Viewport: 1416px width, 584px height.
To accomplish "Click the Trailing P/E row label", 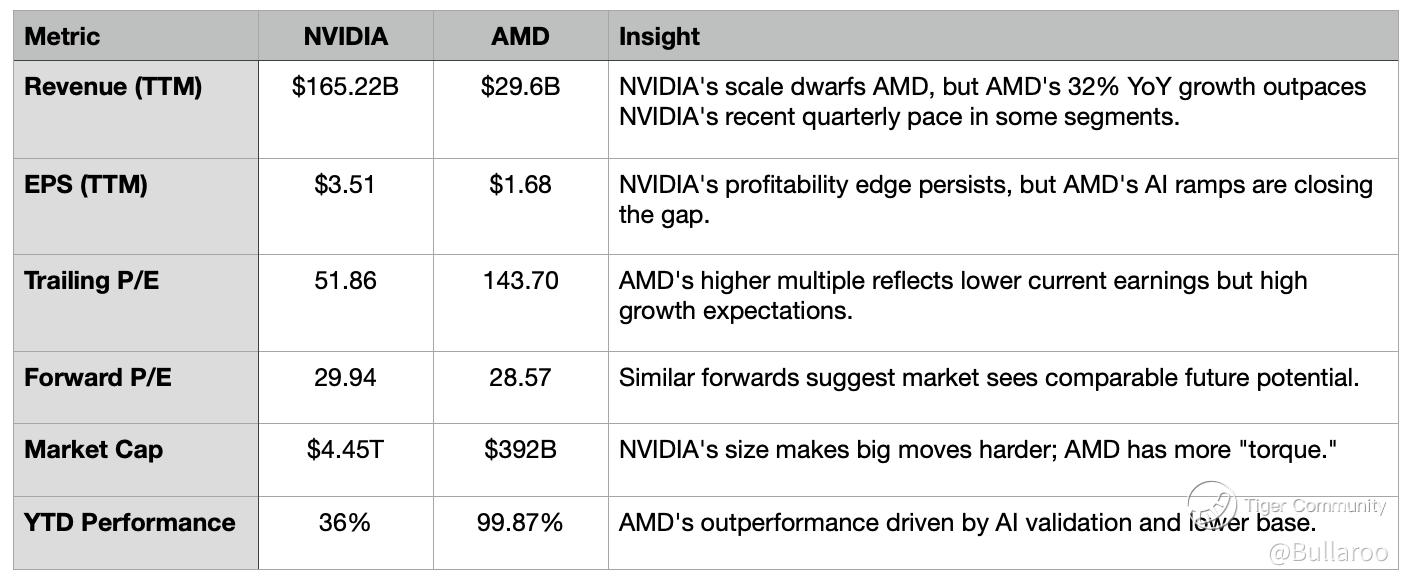I will 92,281.
